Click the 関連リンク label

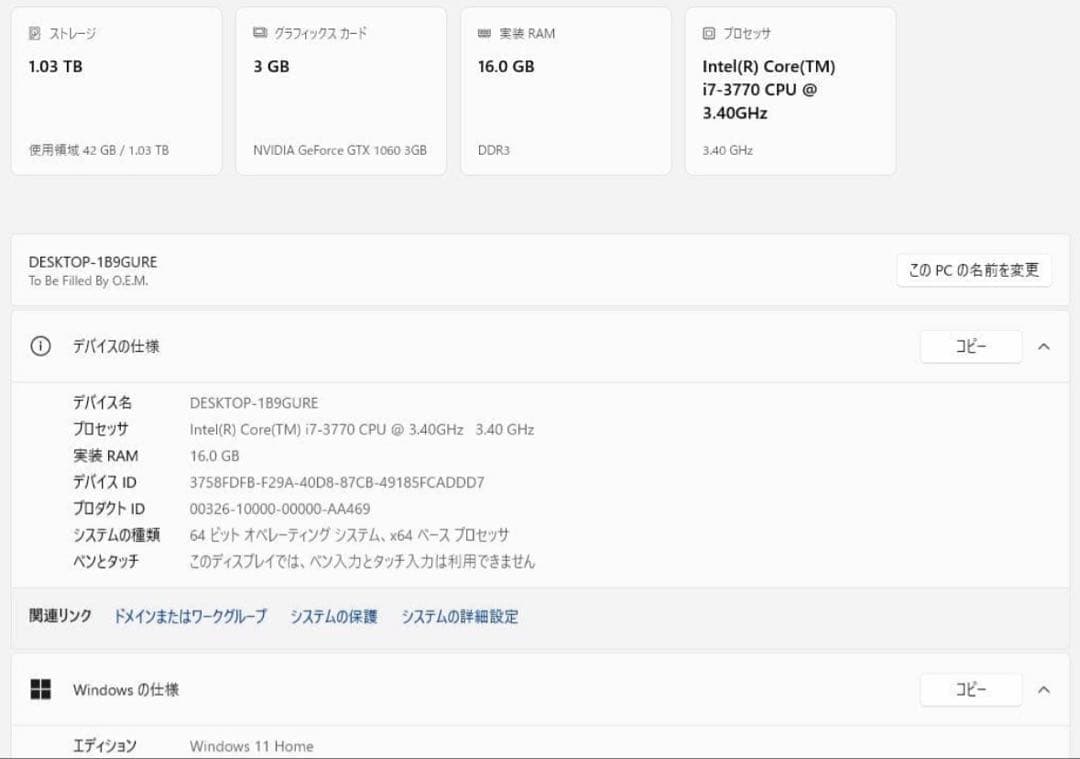[60, 616]
